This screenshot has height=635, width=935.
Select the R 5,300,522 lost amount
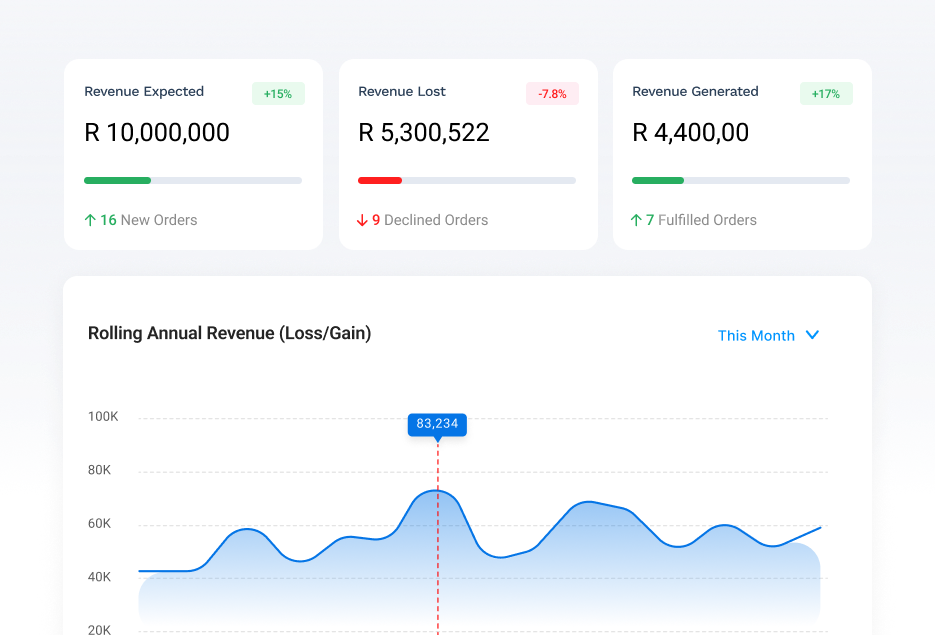(x=424, y=133)
